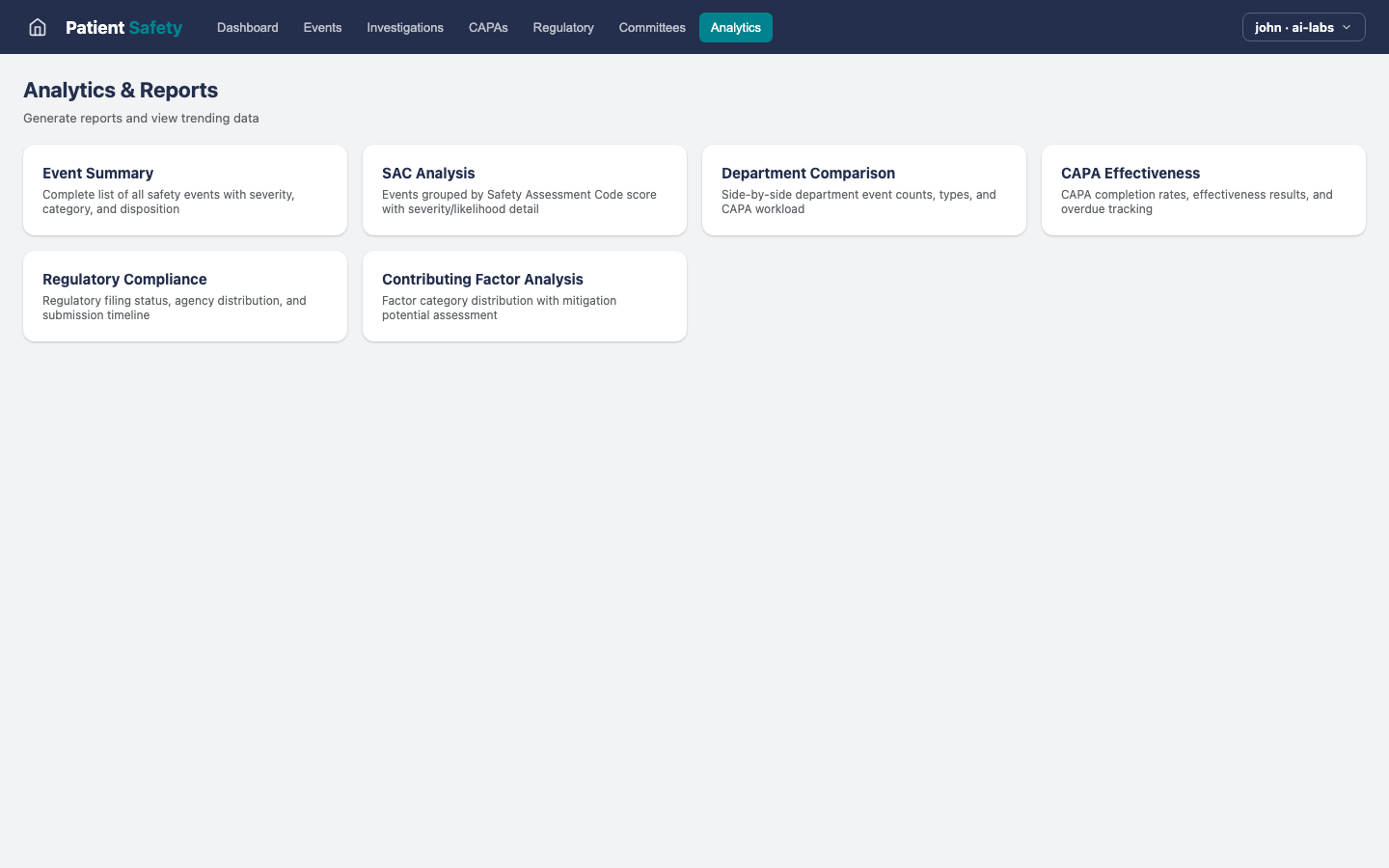Viewport: 1389px width, 868px height.
Task: Open the SAC Analysis report
Action: 524,190
